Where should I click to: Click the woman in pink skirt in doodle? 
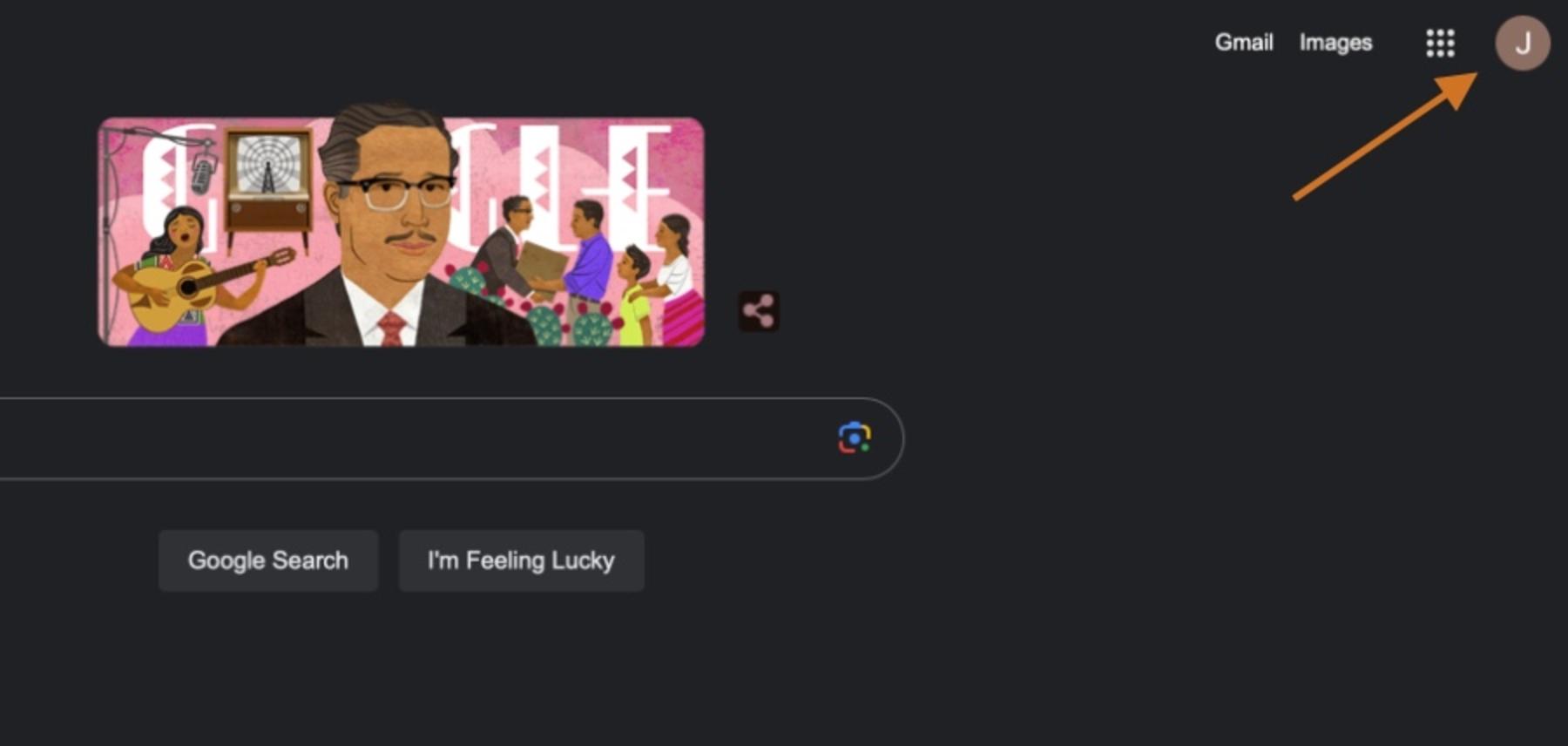pyautogui.click(x=677, y=281)
